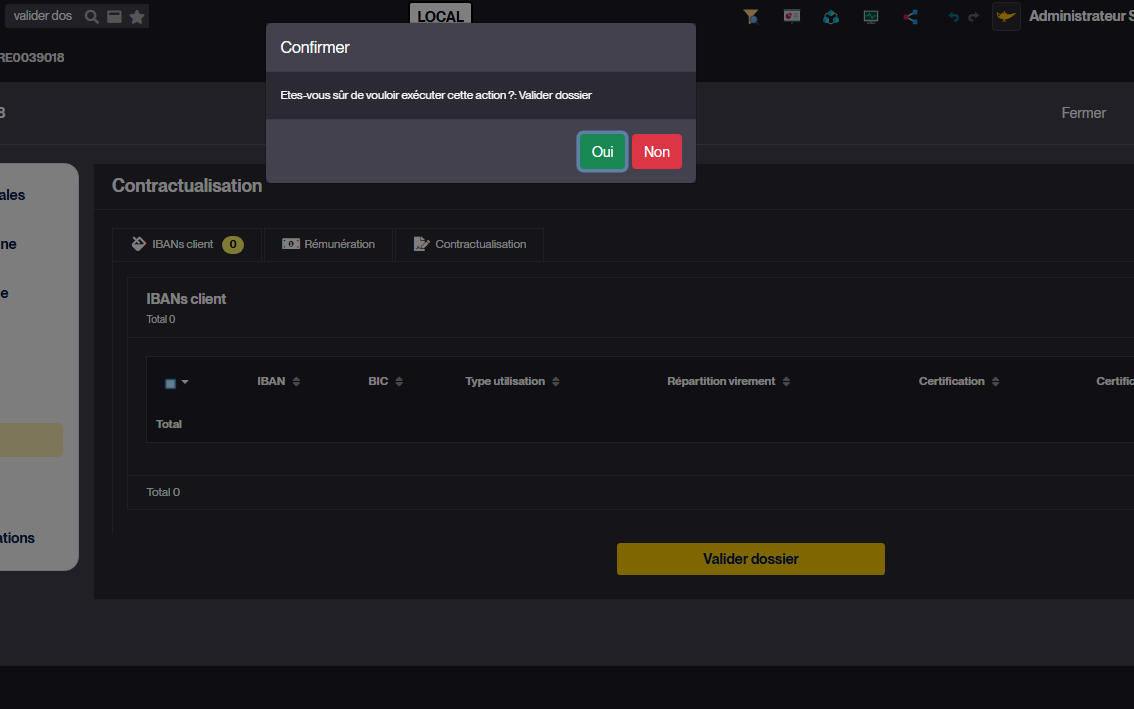Cancel the dialog by clicking Non

(656, 152)
